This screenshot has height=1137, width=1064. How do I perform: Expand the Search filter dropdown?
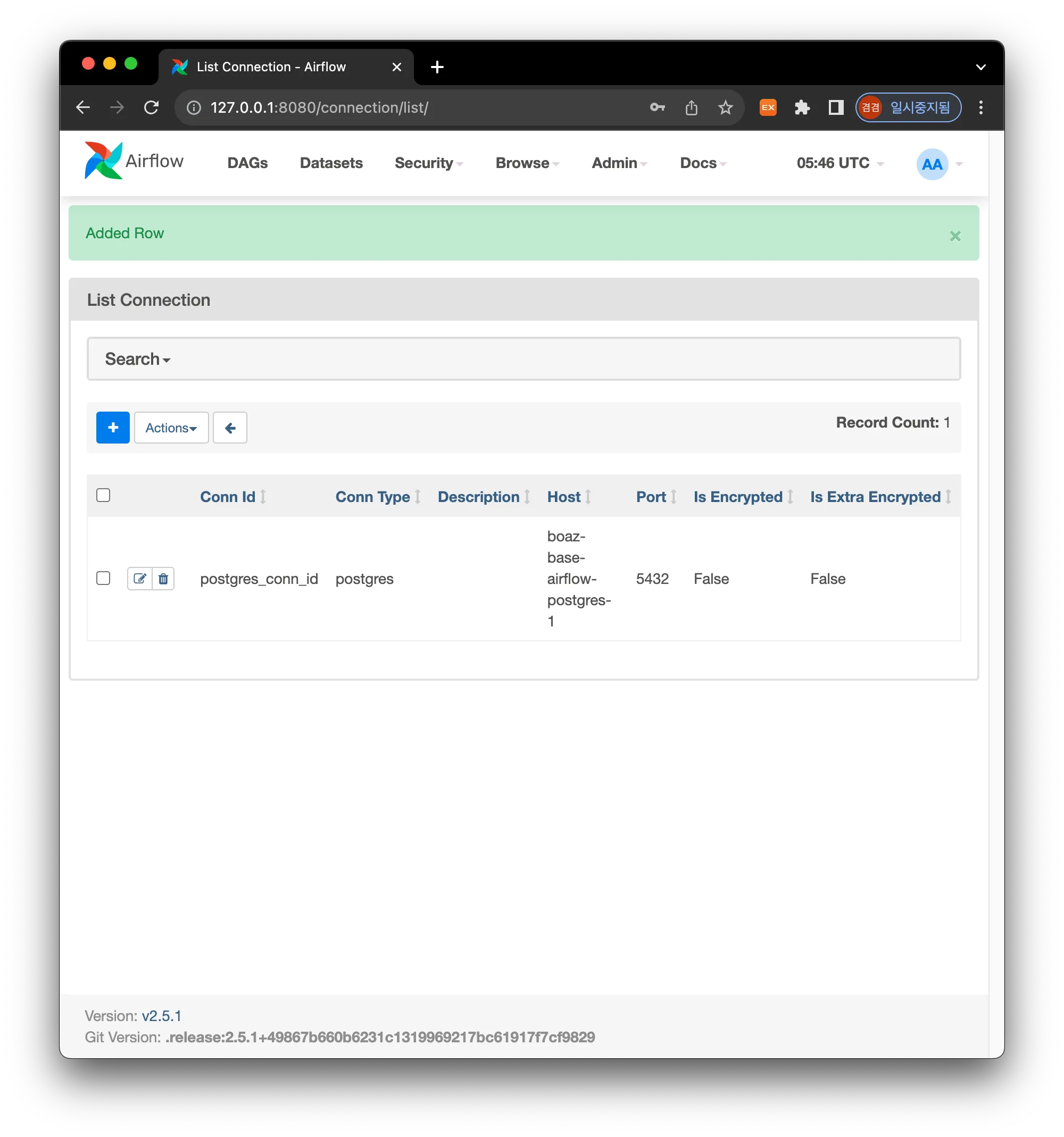137,359
